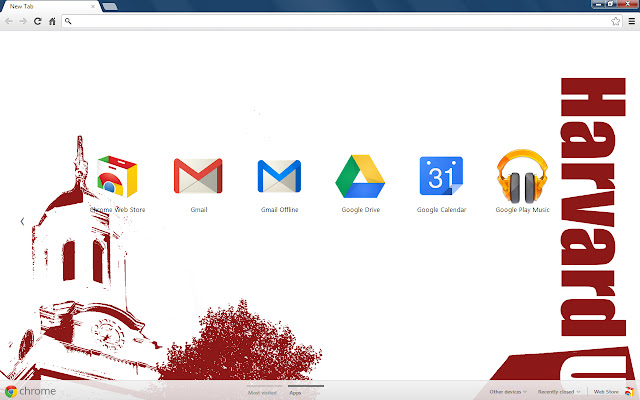
Task: Click the Google Play Music label text
Action: coord(522,210)
